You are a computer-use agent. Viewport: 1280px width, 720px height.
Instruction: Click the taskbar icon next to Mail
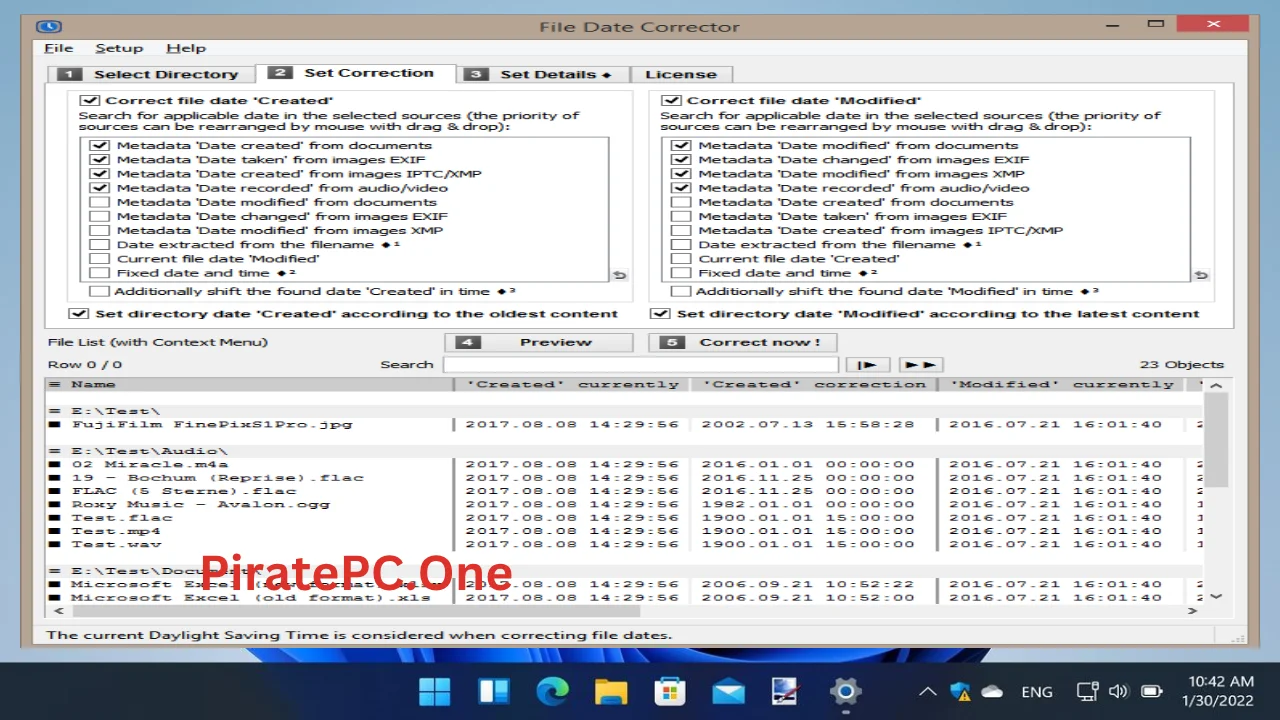pyautogui.click(x=786, y=691)
